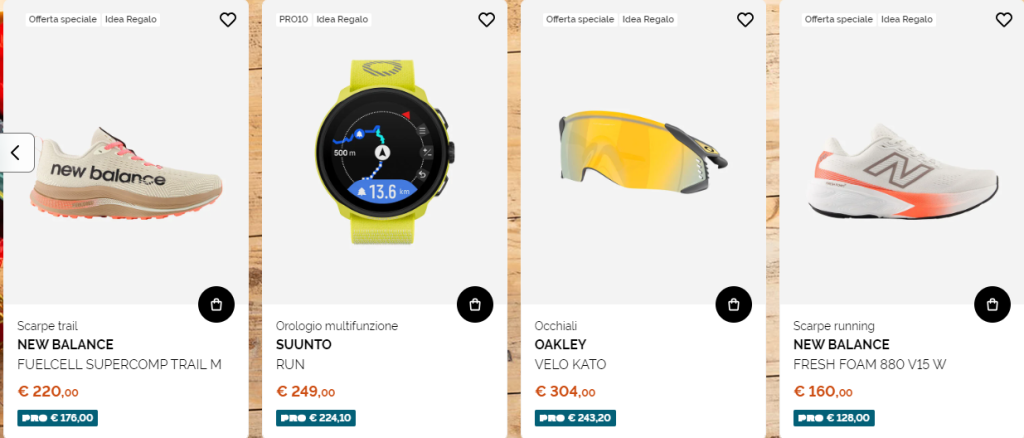Select Offerta speciale tag on Oakley card
The height and width of the screenshot is (438, 1024).
pyautogui.click(x=580, y=20)
